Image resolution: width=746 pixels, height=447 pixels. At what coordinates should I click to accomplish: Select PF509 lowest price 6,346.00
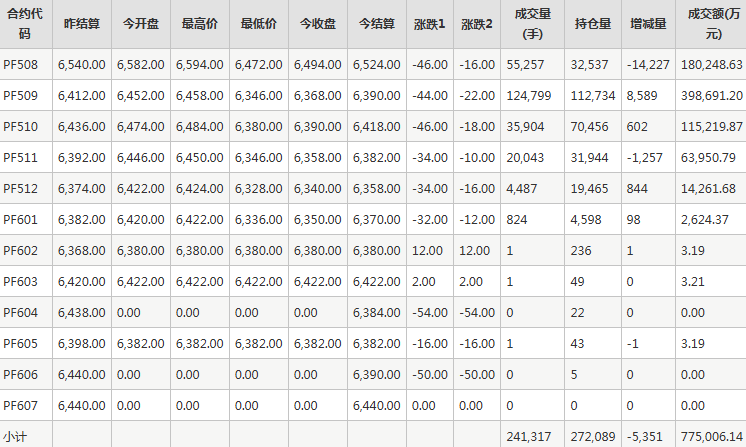[259, 96]
